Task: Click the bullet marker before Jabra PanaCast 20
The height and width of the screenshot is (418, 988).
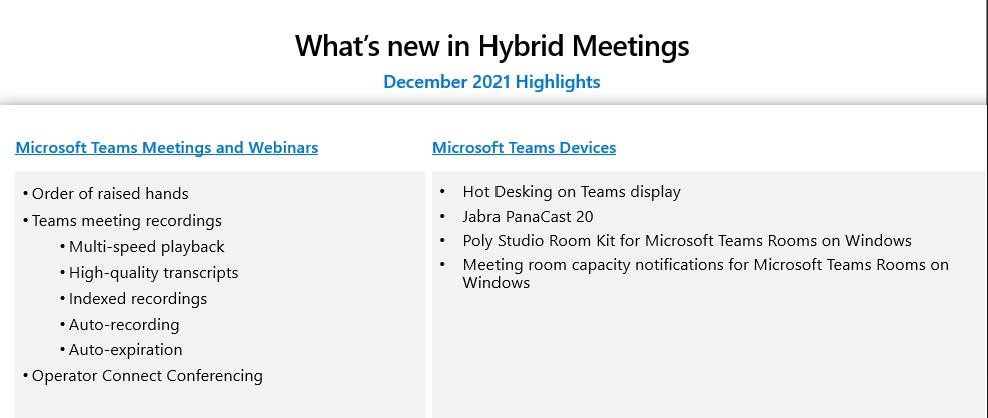Action: coord(442,216)
